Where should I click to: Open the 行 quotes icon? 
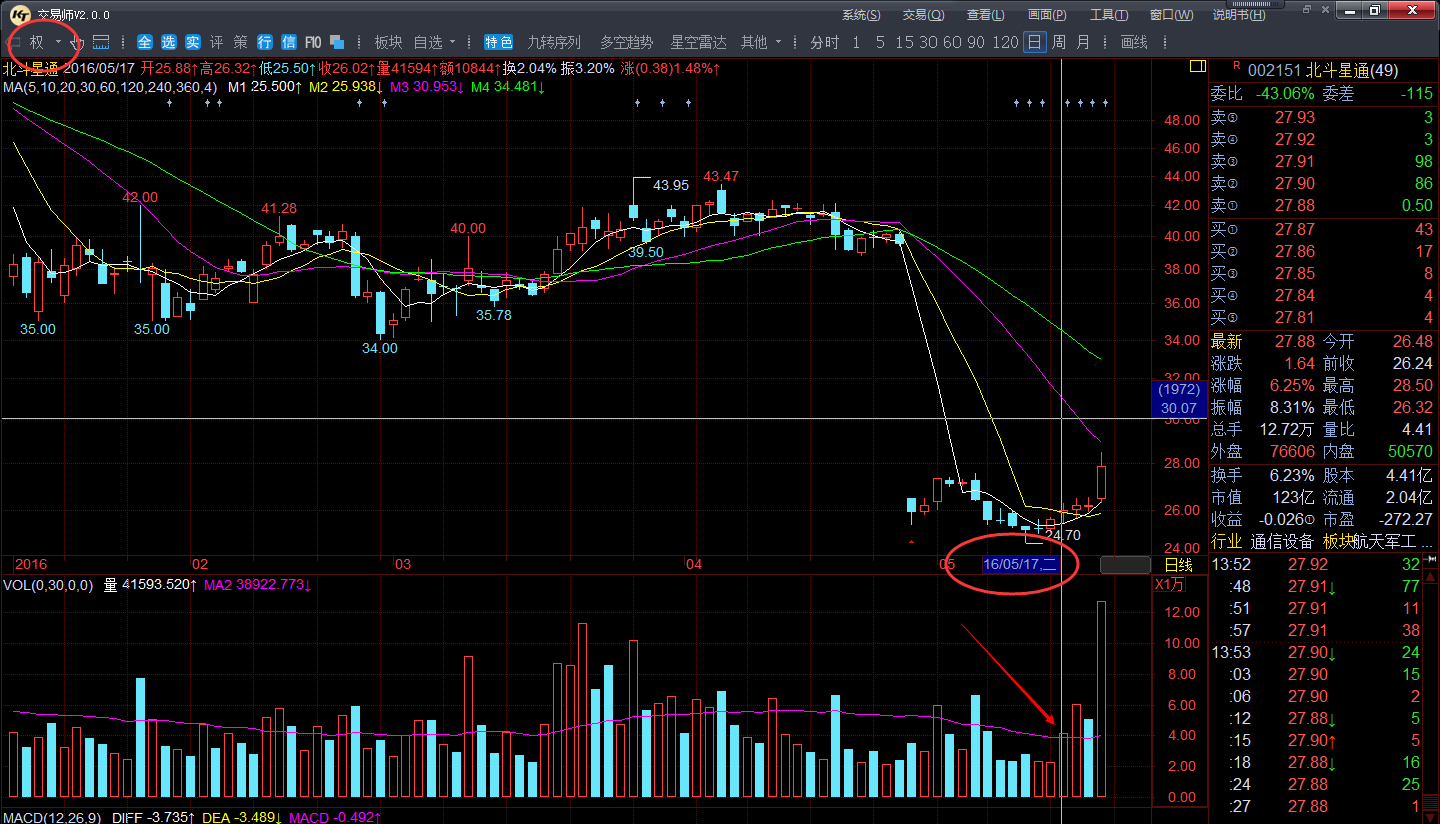point(265,42)
